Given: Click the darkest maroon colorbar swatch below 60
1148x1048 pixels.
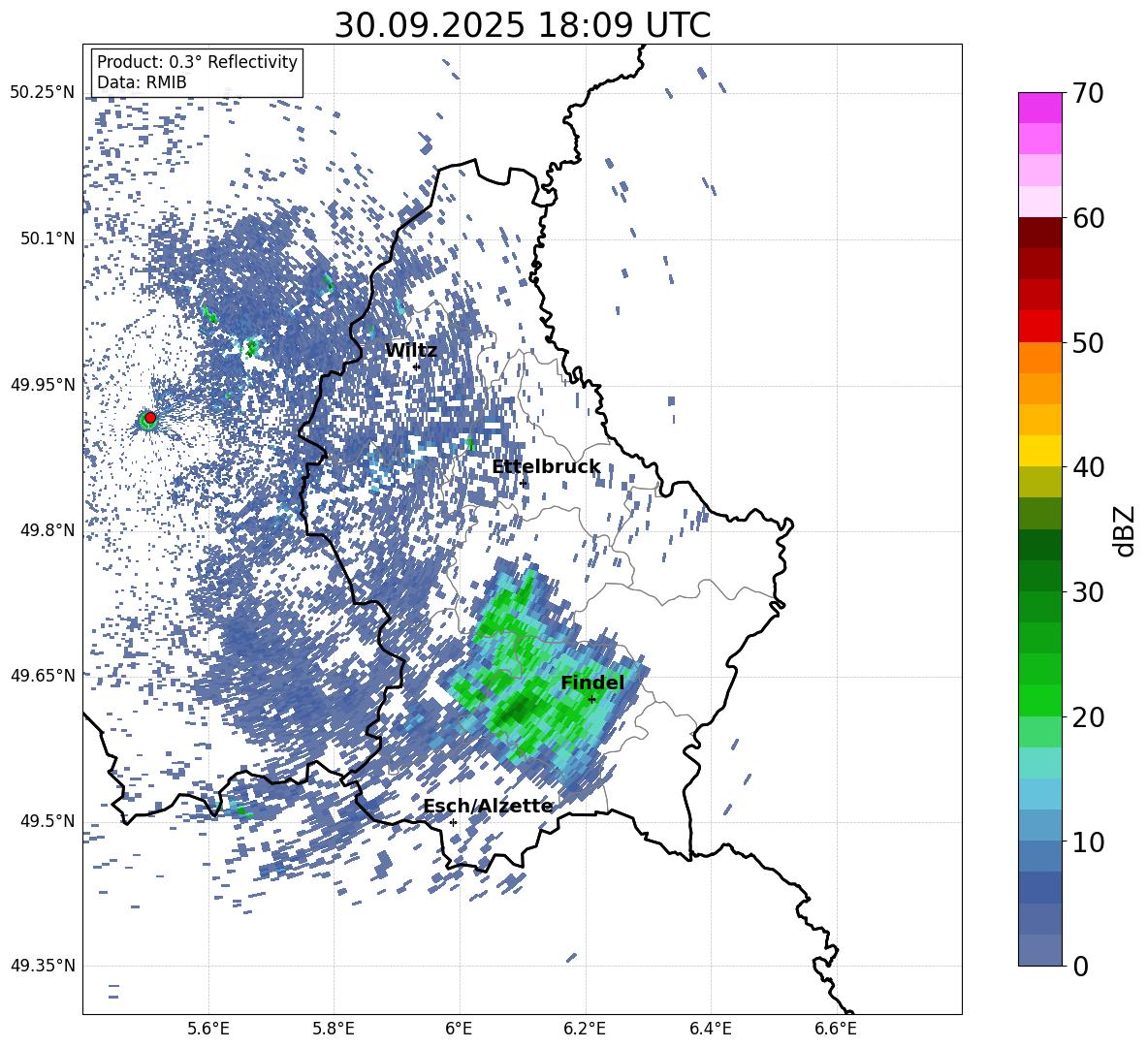Looking at the screenshot, I should (1039, 233).
